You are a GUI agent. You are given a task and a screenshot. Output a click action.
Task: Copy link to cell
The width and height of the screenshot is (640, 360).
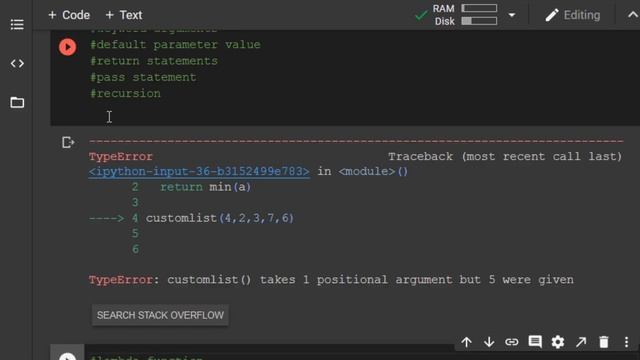[511, 342]
